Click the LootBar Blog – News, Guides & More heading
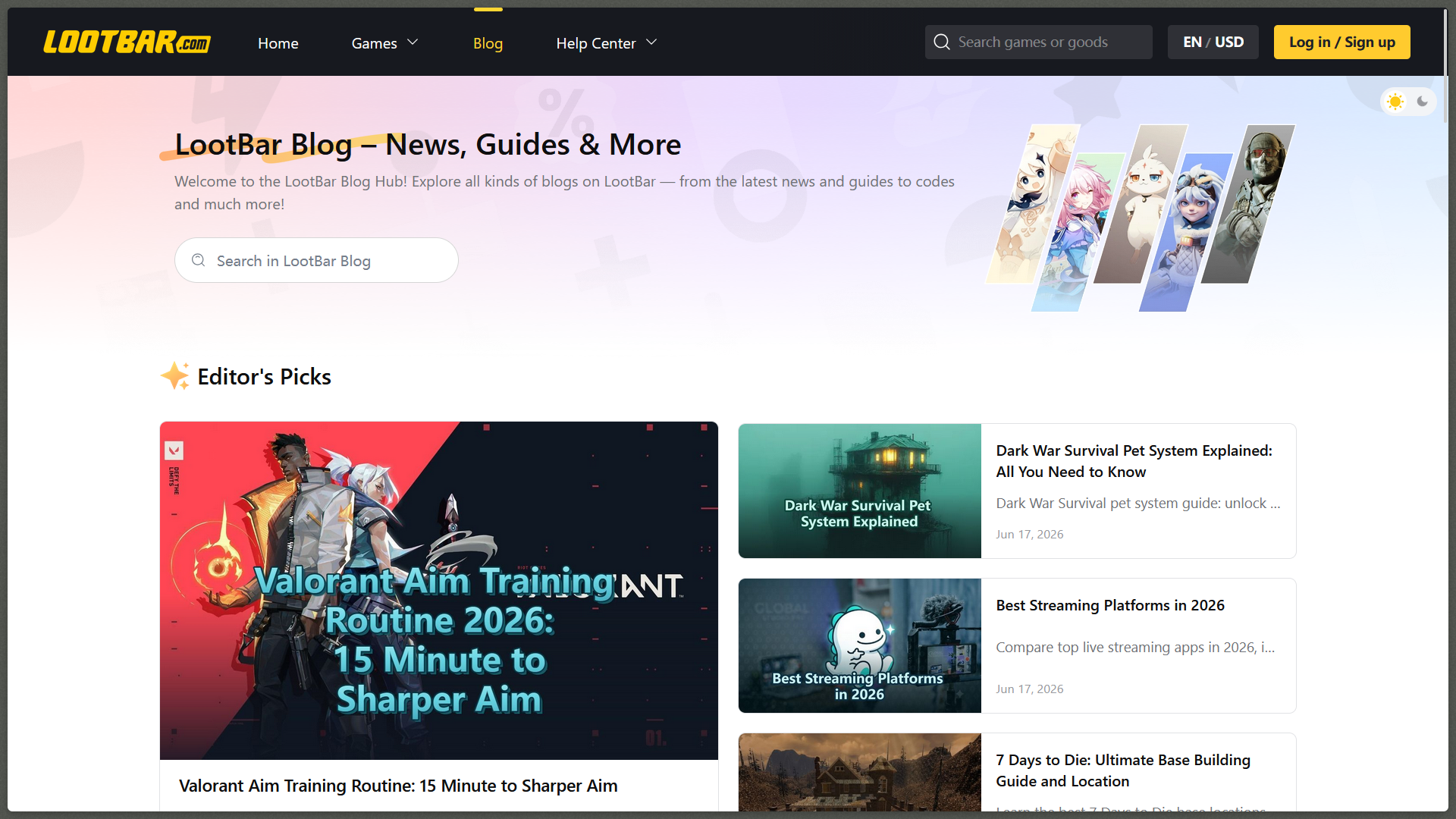1456x819 pixels. (428, 144)
